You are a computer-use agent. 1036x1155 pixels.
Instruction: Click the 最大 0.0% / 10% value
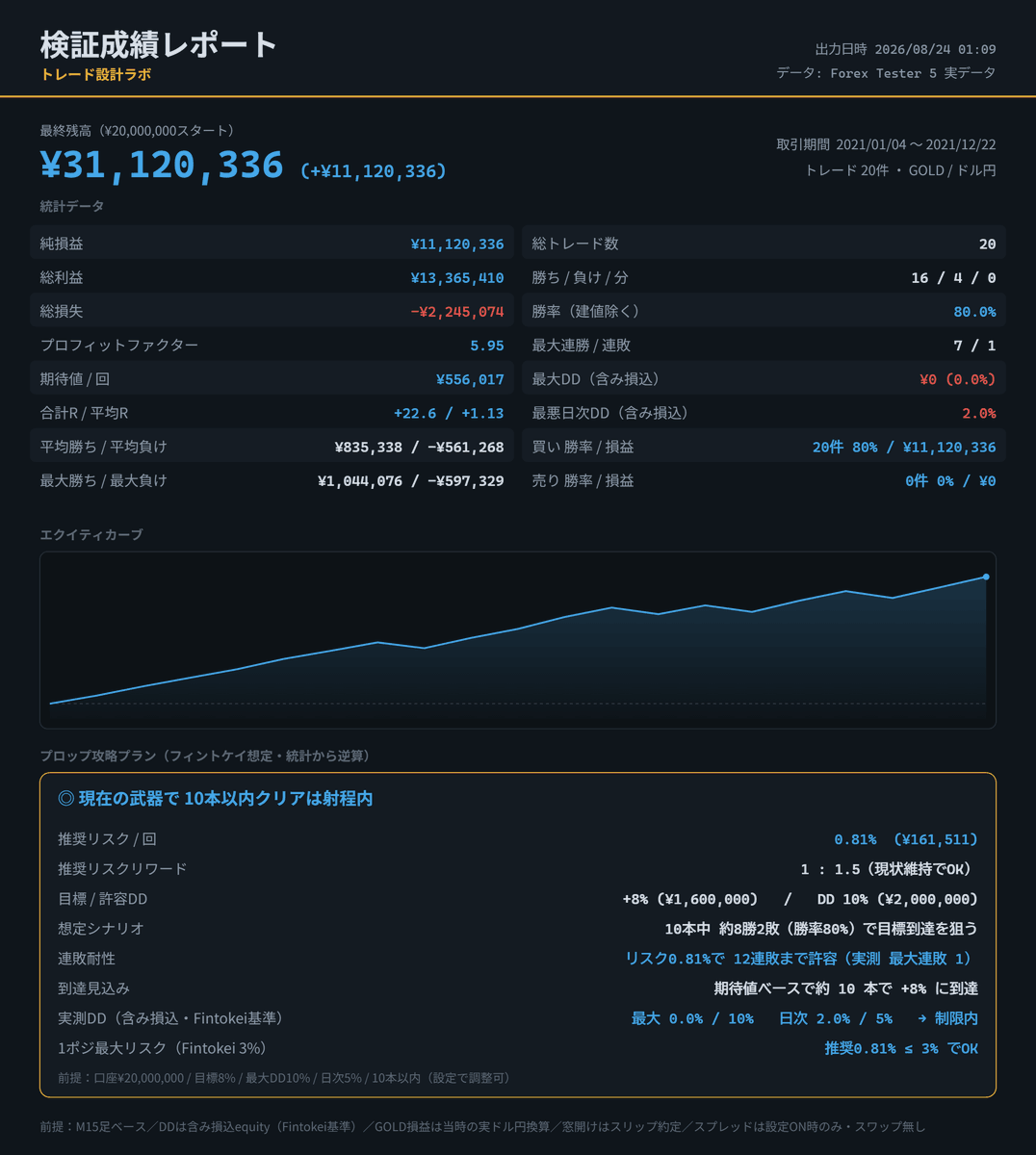tap(692, 1018)
